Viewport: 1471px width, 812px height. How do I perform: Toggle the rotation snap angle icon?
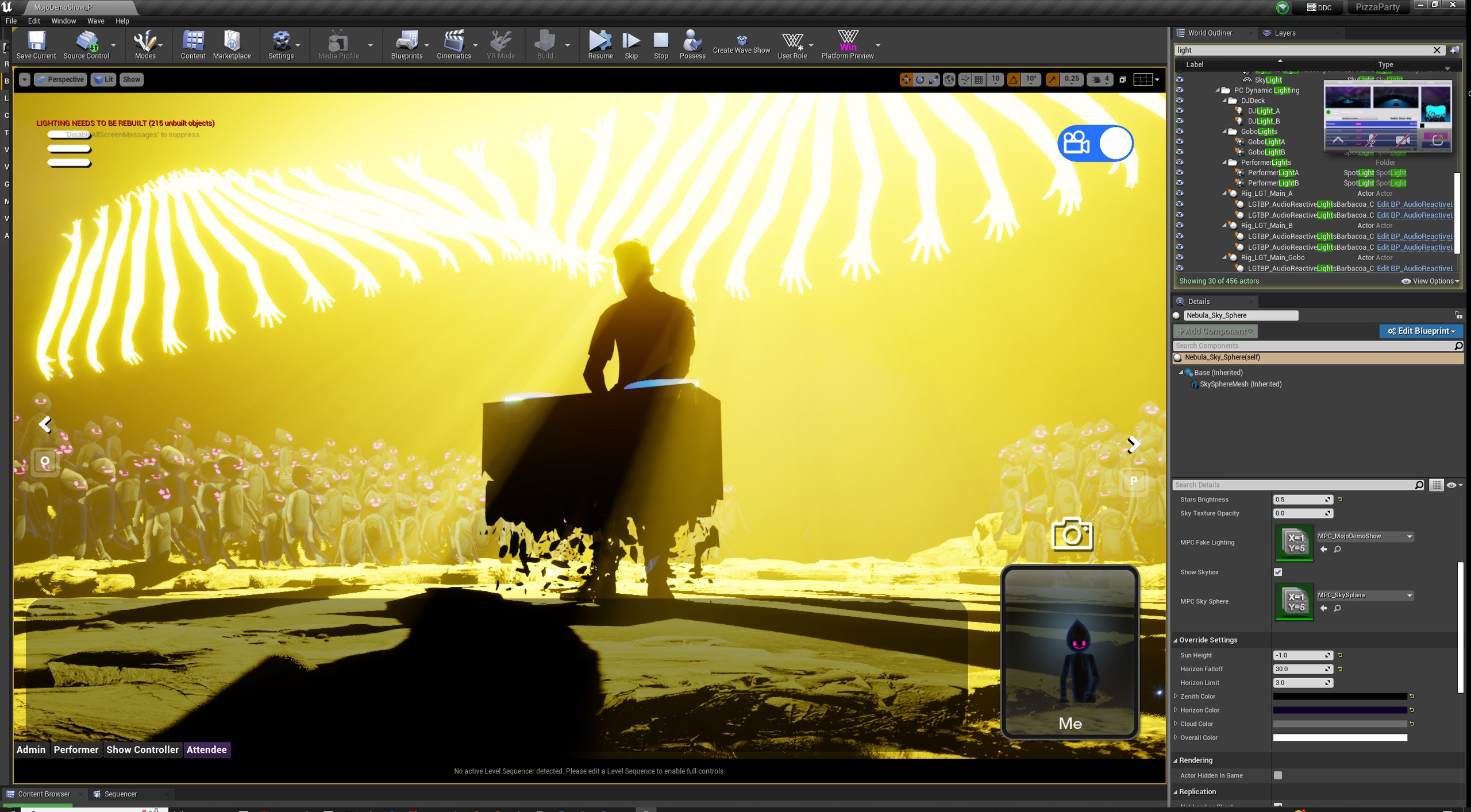coord(1013,80)
